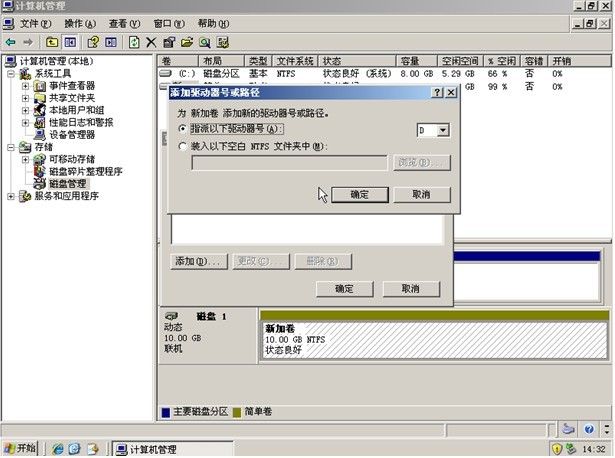615x458 pixels.
Task: Select 装入以下空白 NTFS 文件夹中 radio button
Action: point(182,146)
